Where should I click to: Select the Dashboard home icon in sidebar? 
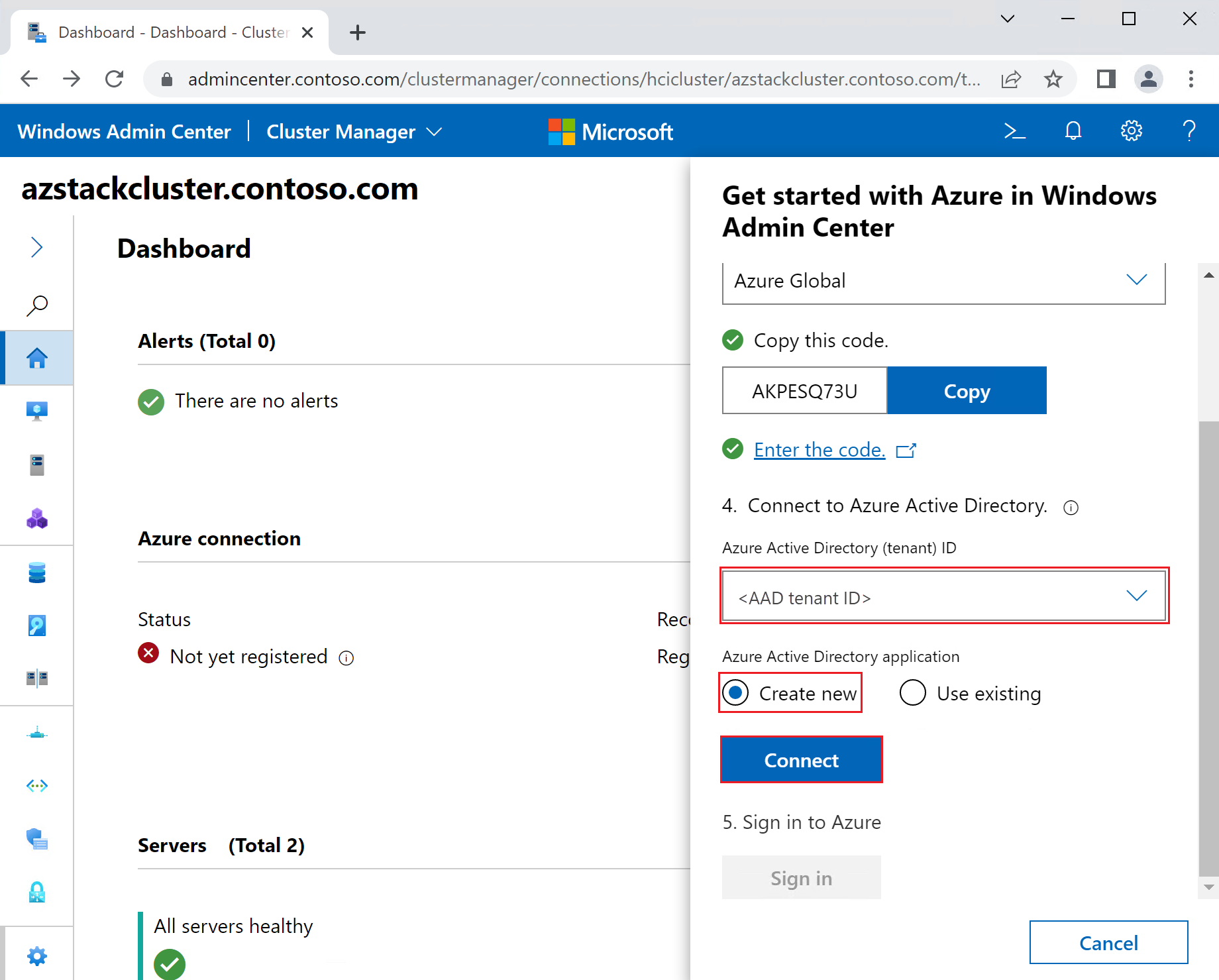36,358
